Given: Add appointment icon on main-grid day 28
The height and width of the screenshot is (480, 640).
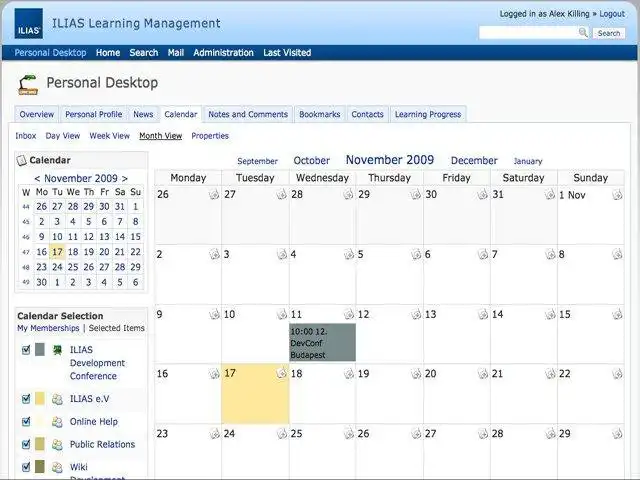Looking at the screenshot, I should (x=550, y=433).
